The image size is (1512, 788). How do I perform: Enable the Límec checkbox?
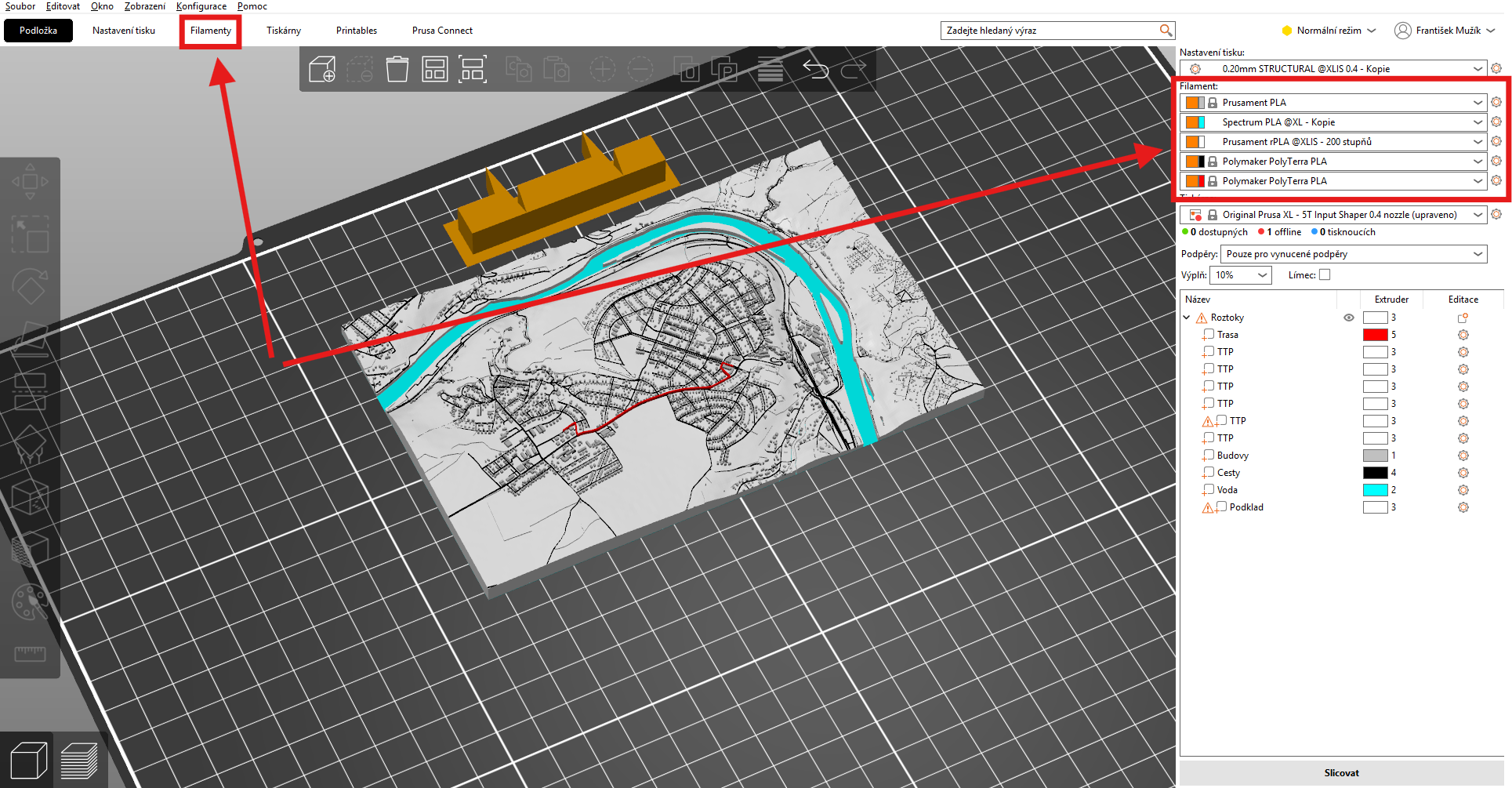coord(1325,275)
